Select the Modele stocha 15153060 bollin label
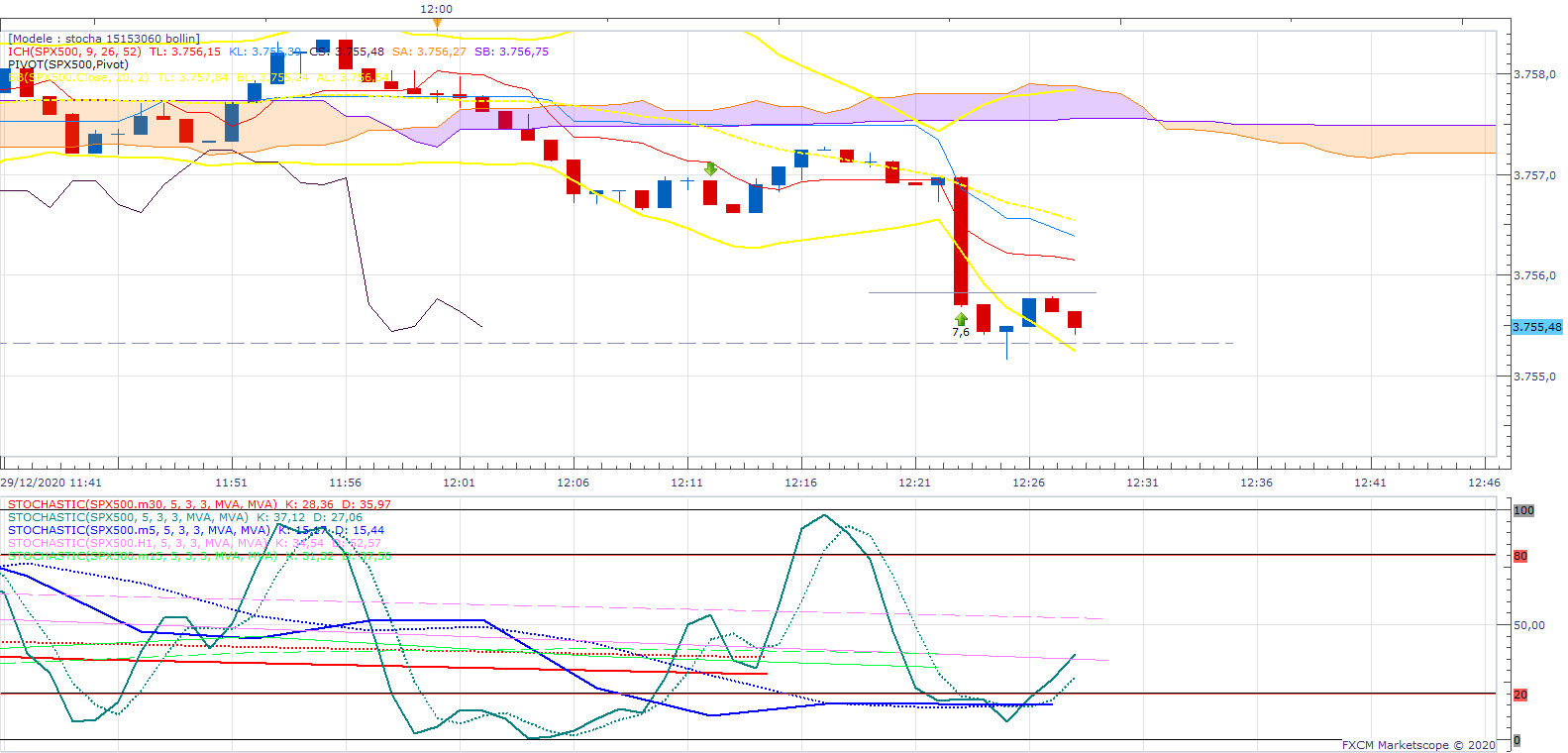This screenshot has height=753, width=1568. click(104, 39)
